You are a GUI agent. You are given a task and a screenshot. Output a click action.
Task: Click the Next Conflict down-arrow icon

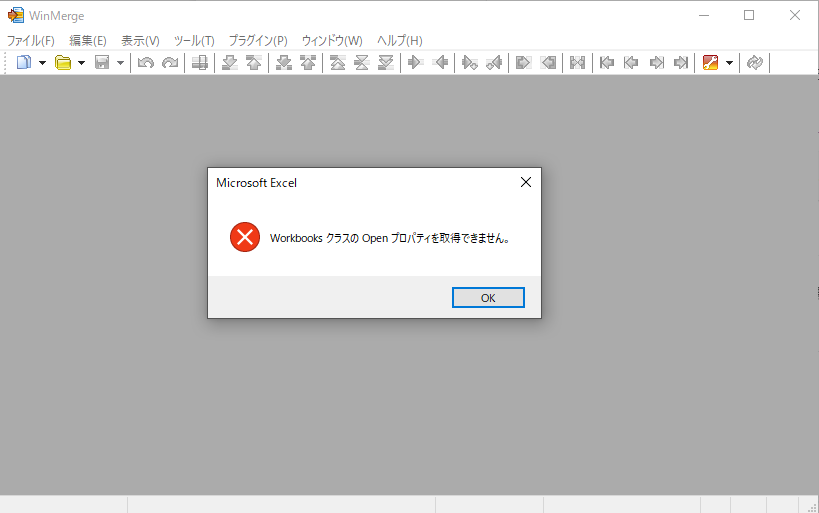pyautogui.click(x=284, y=63)
